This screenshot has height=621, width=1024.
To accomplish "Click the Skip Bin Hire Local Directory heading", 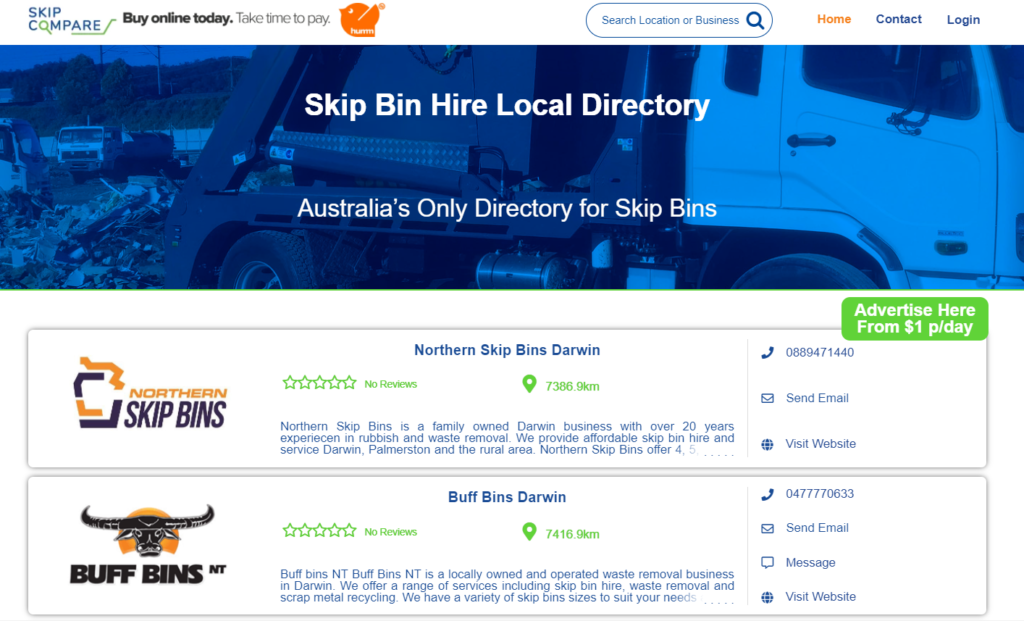I will 507,105.
